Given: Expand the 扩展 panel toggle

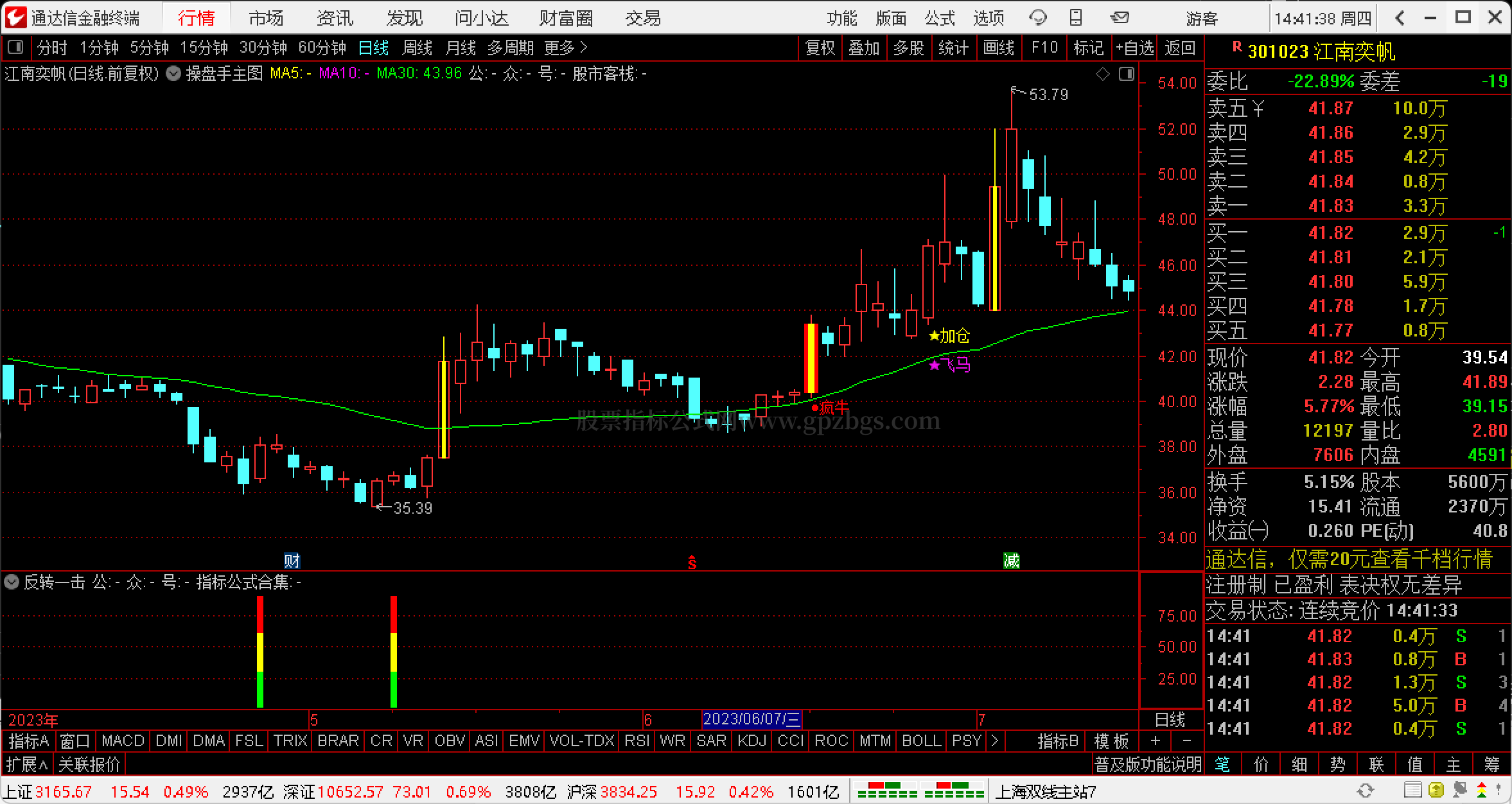Looking at the screenshot, I should click(x=27, y=765).
